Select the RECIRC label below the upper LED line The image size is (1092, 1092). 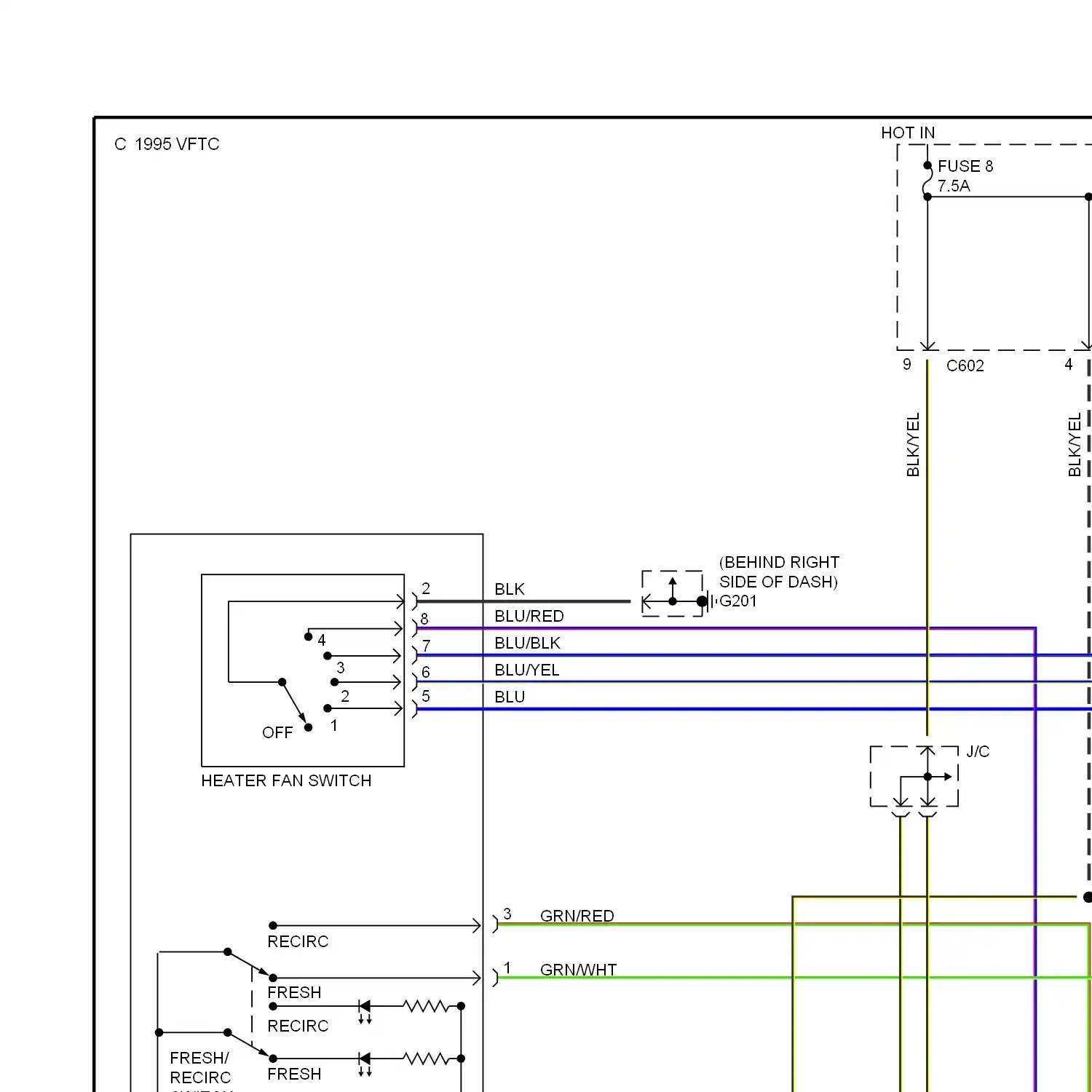pos(298,1026)
